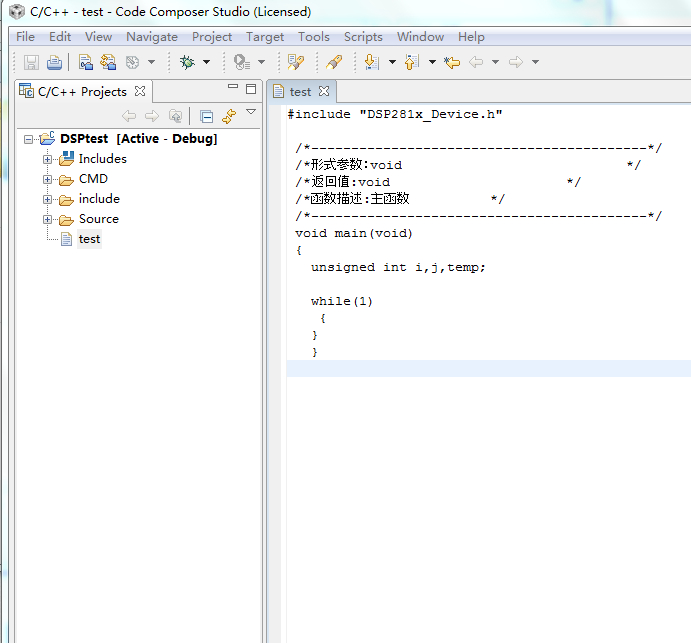
Task: Select the DSPtest [Active - Debug] project
Action: (139, 139)
